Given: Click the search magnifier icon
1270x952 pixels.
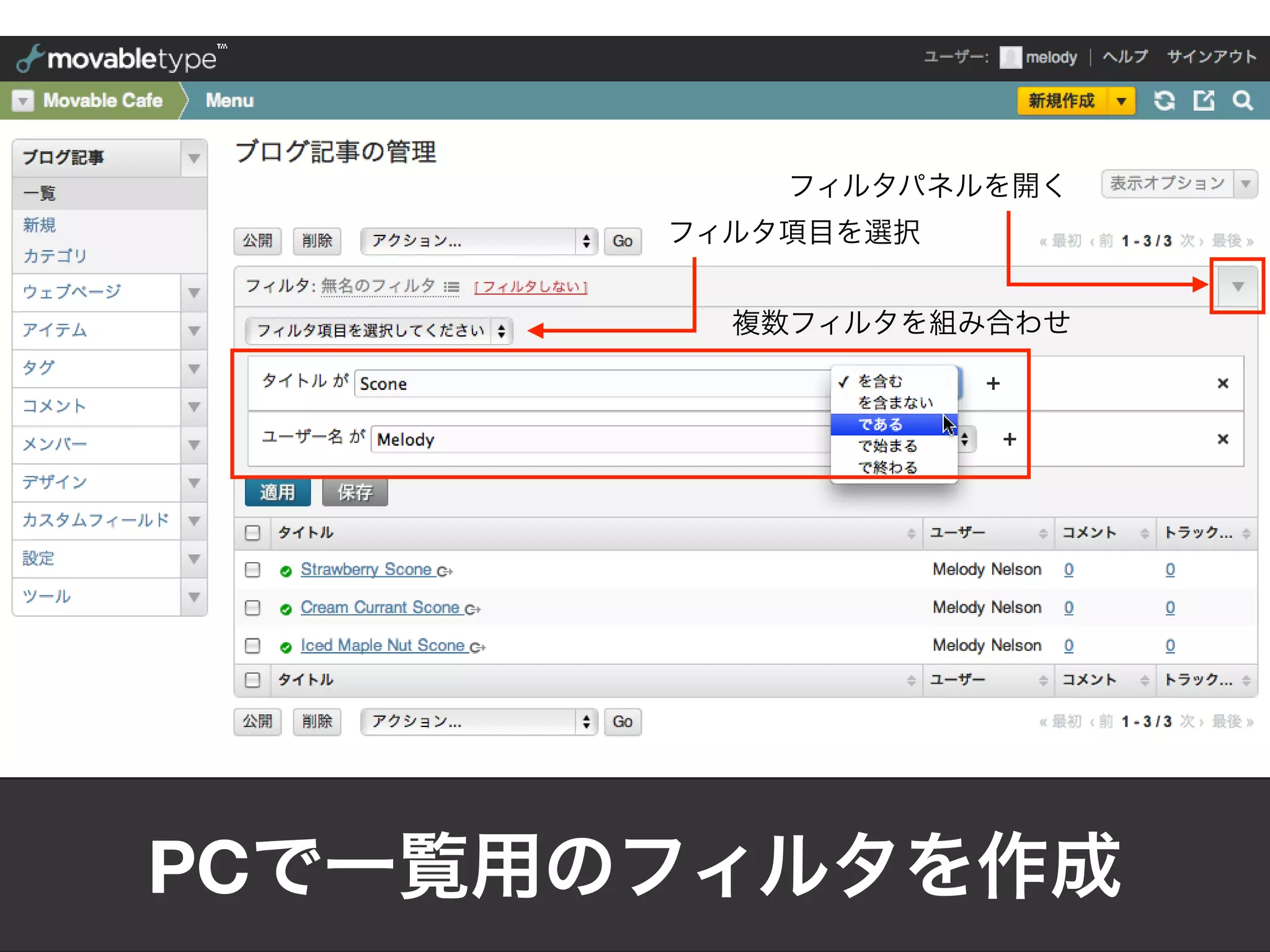Looking at the screenshot, I should coord(1243,100).
